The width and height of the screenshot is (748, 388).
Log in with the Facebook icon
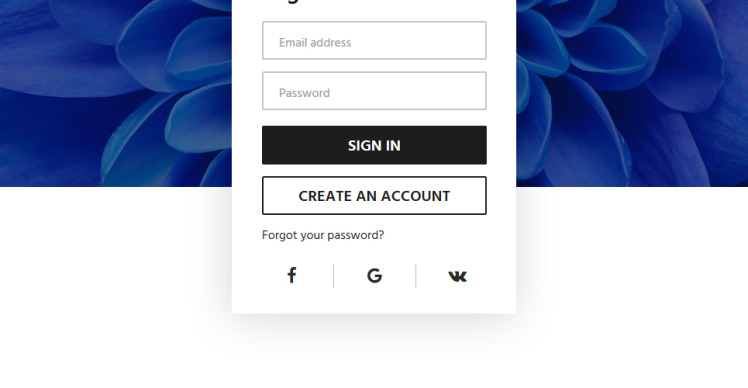point(291,276)
